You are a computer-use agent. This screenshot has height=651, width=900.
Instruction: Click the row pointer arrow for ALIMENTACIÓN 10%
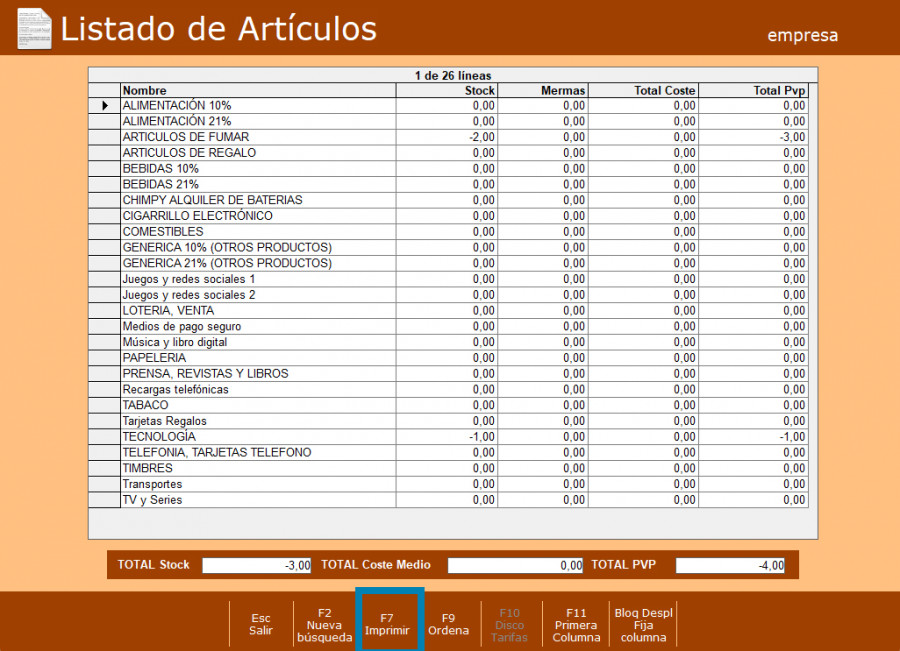pyautogui.click(x=105, y=105)
